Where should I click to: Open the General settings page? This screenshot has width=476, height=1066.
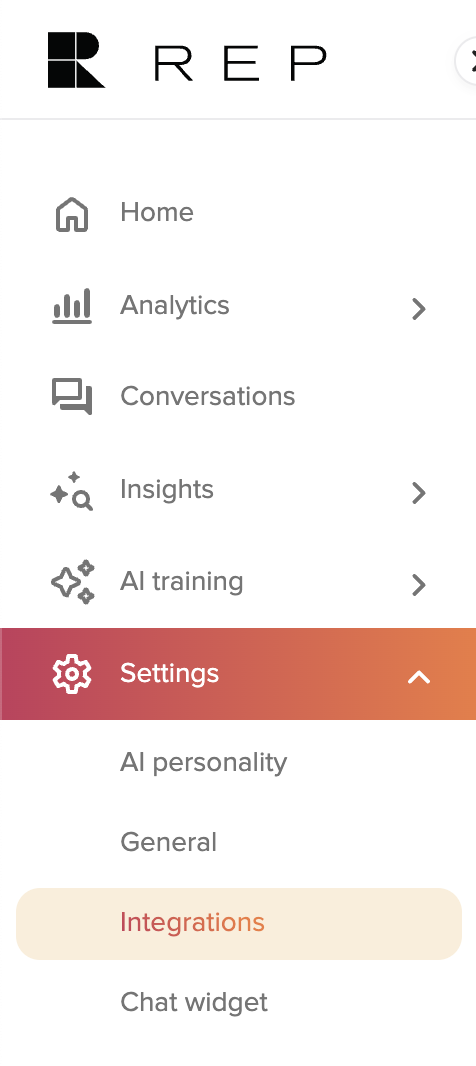pos(169,842)
